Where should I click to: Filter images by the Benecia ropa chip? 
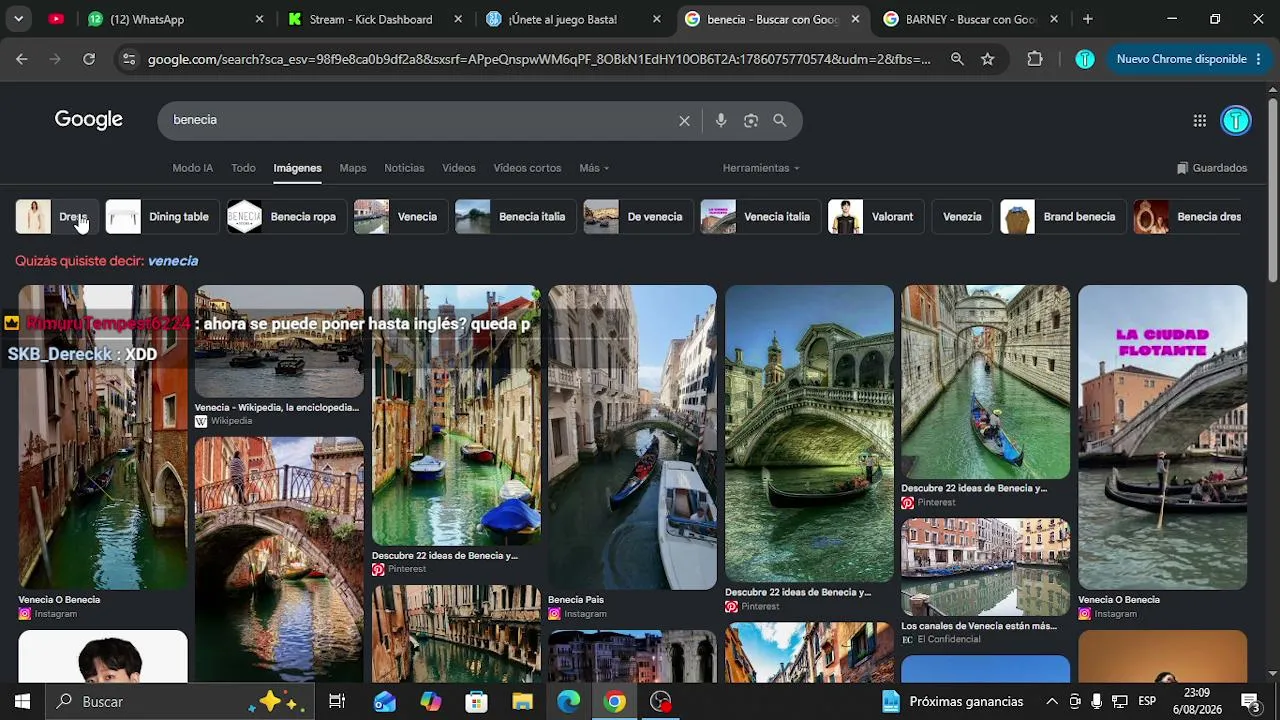click(285, 217)
